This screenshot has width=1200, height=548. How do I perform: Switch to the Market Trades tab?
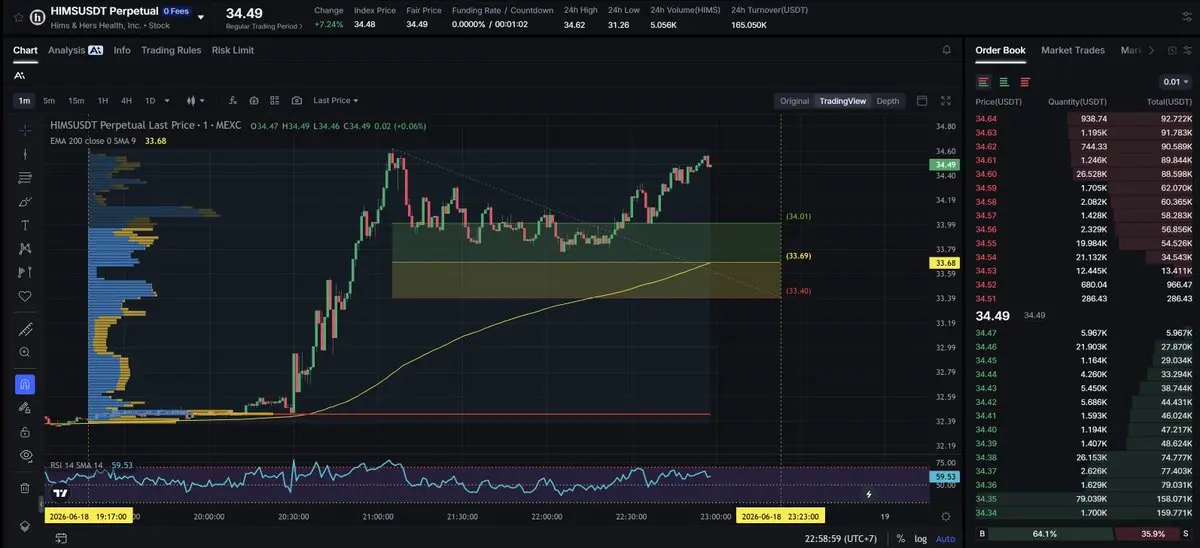pyautogui.click(x=1073, y=50)
